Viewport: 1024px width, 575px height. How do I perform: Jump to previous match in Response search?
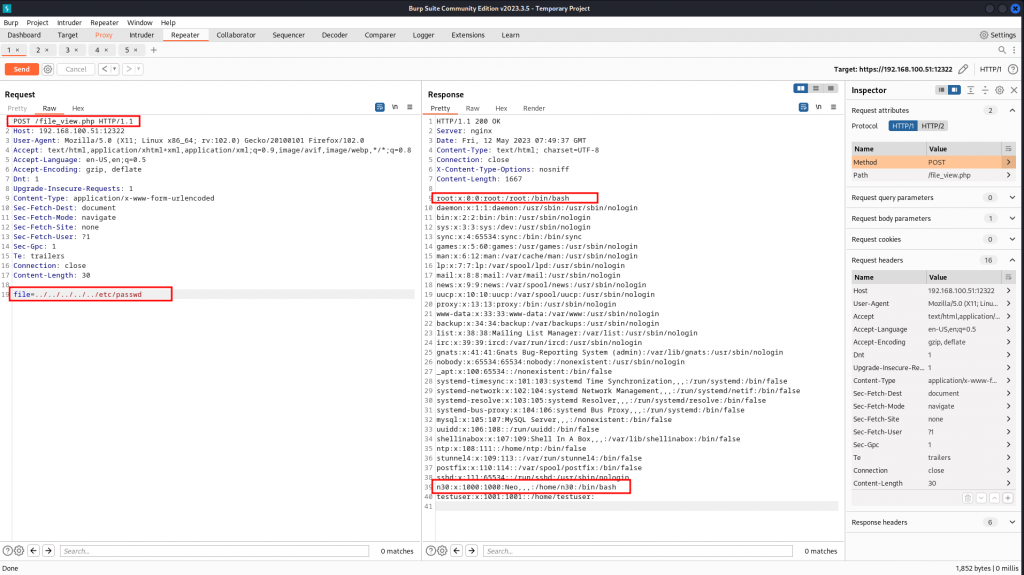[456, 551]
